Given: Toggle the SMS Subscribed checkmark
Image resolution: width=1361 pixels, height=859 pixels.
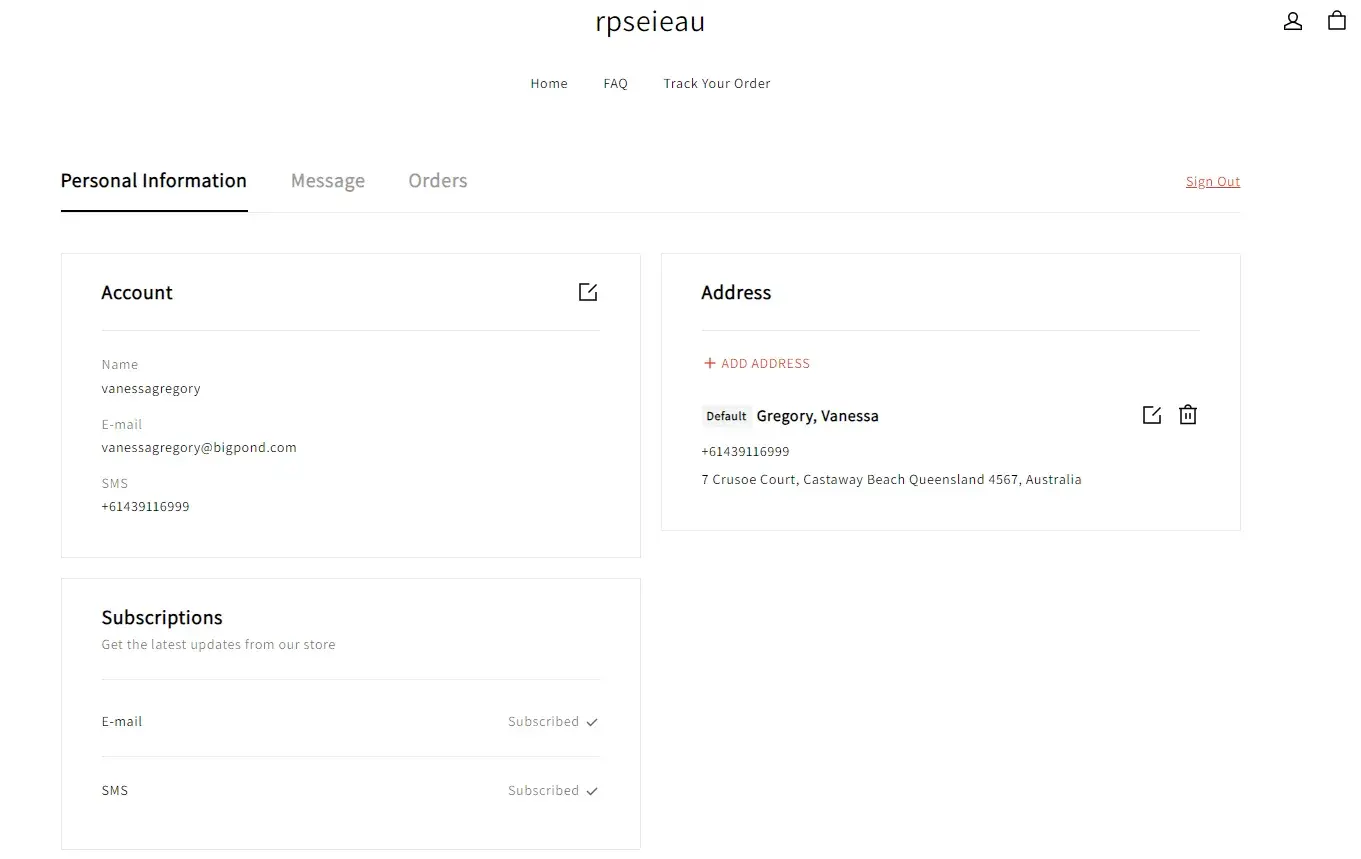Looking at the screenshot, I should click(x=592, y=791).
